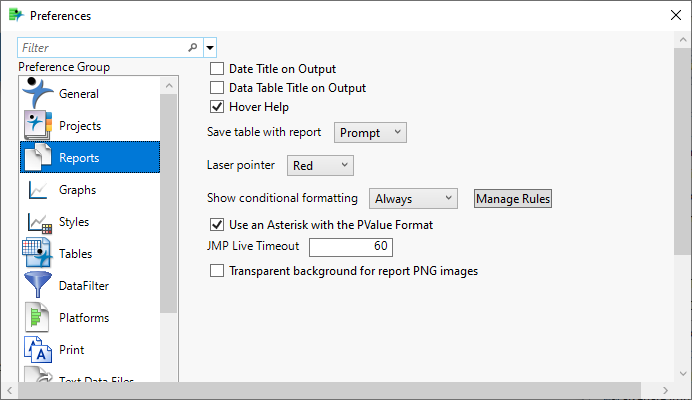Check Data Table Title on Output

[217, 88]
